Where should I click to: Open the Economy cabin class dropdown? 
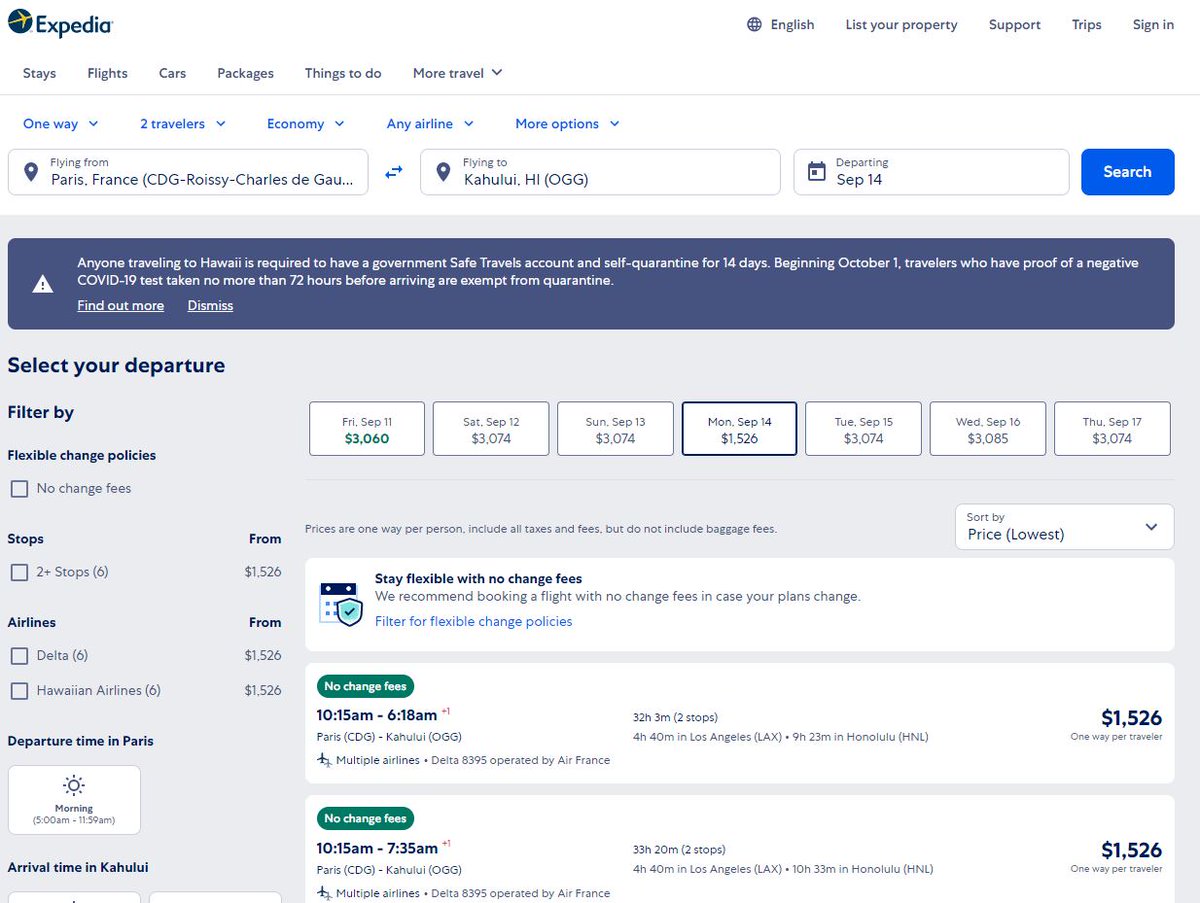point(306,124)
